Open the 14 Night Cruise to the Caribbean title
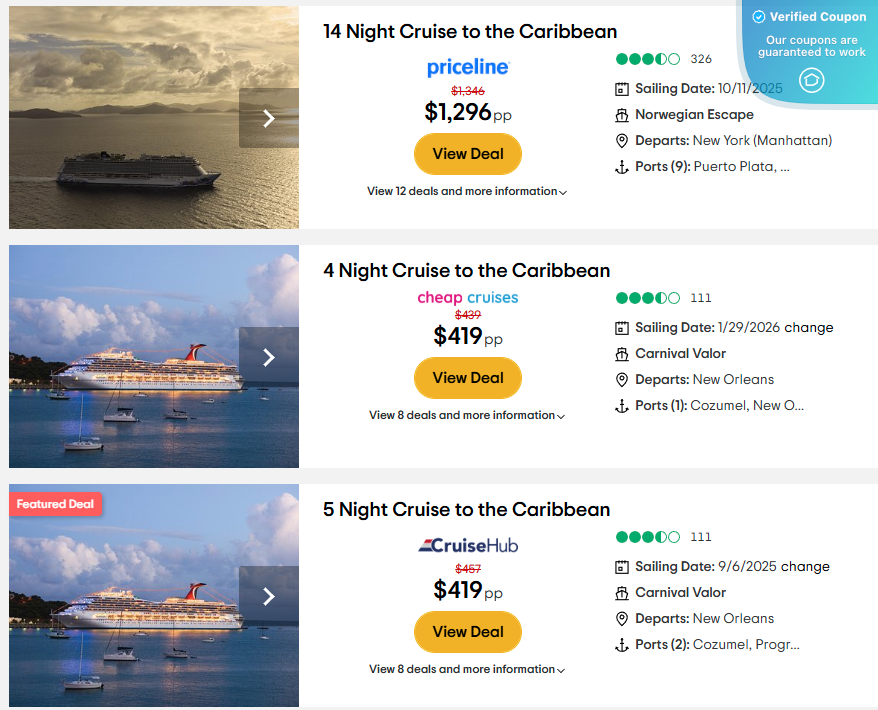The width and height of the screenshot is (878, 710). pyautogui.click(x=470, y=32)
